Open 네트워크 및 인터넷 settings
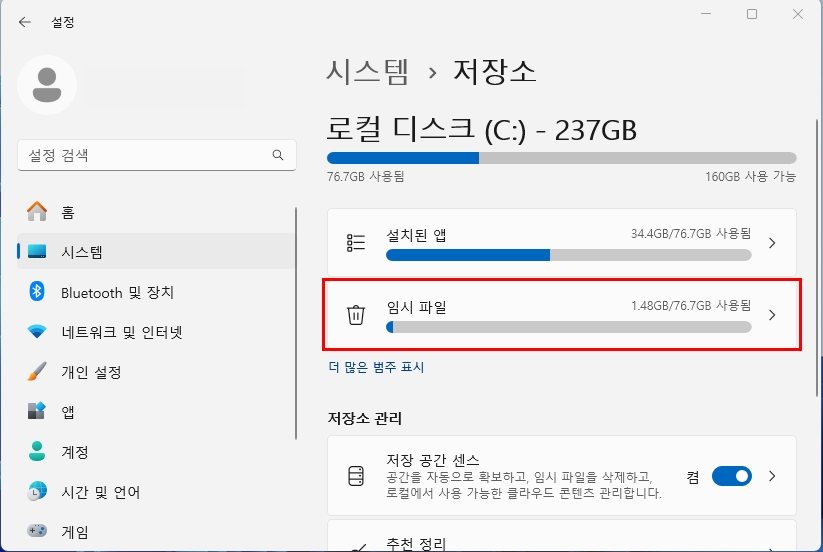 tap(156, 332)
